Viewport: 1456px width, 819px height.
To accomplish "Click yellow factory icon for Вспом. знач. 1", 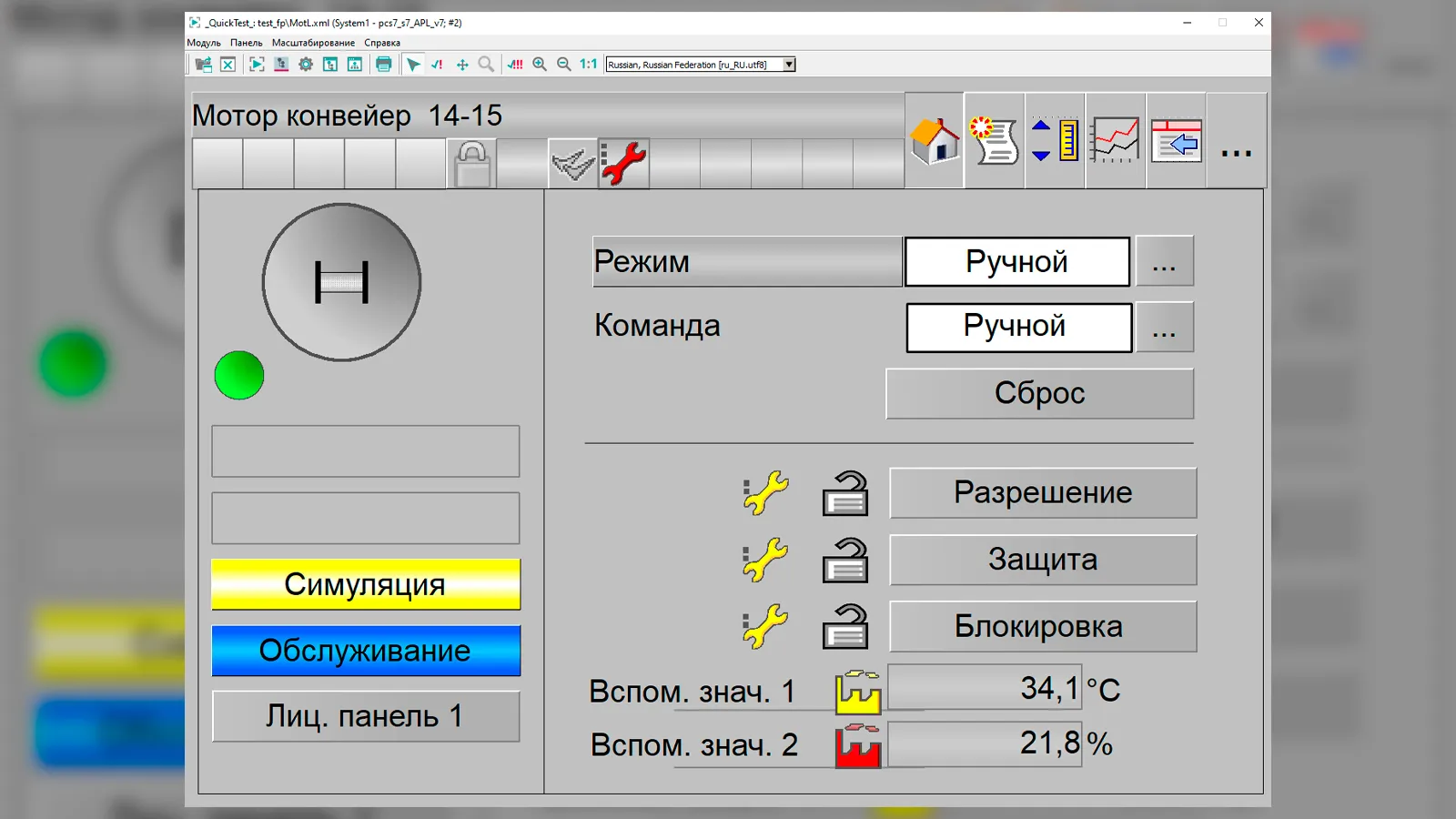I will pyautogui.click(x=858, y=692).
